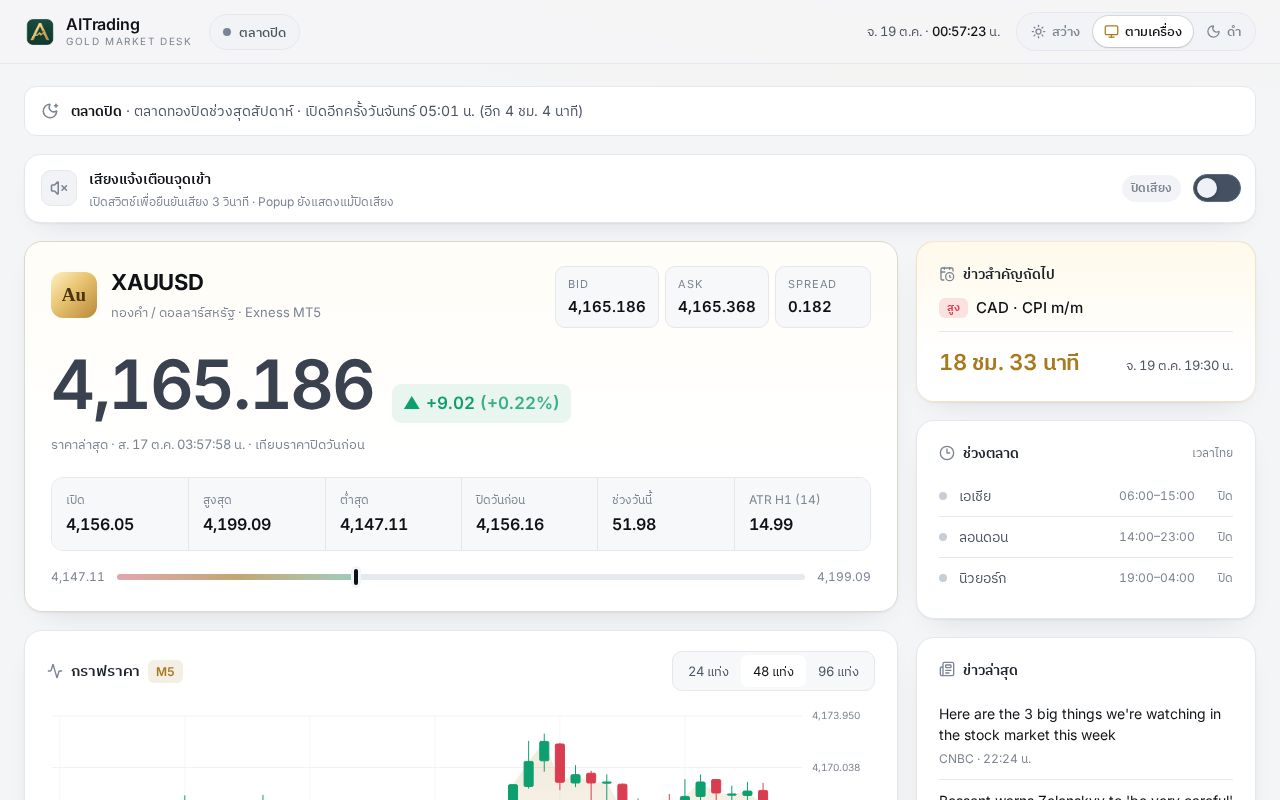This screenshot has height=800, width=1280.
Task: Toggle the entry alert sound switch
Action: pyautogui.click(x=1217, y=188)
